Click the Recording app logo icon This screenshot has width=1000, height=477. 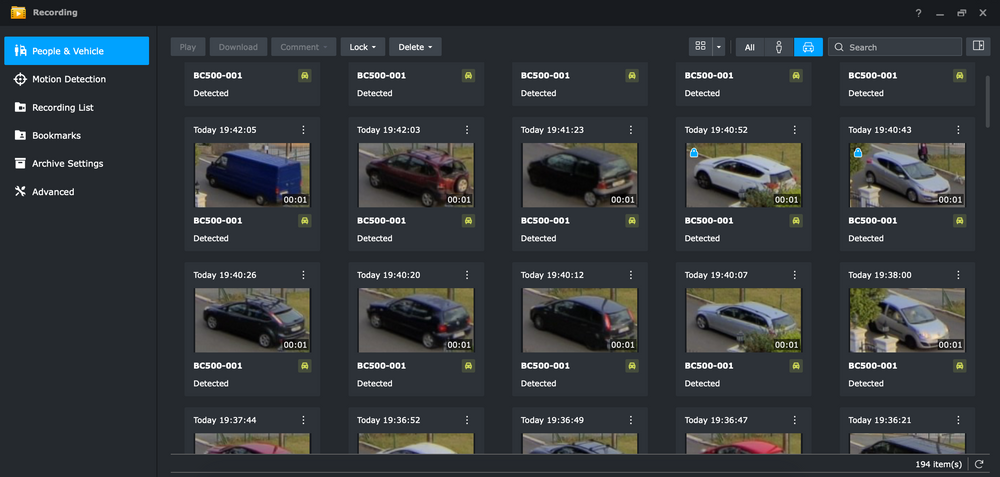[x=18, y=13]
